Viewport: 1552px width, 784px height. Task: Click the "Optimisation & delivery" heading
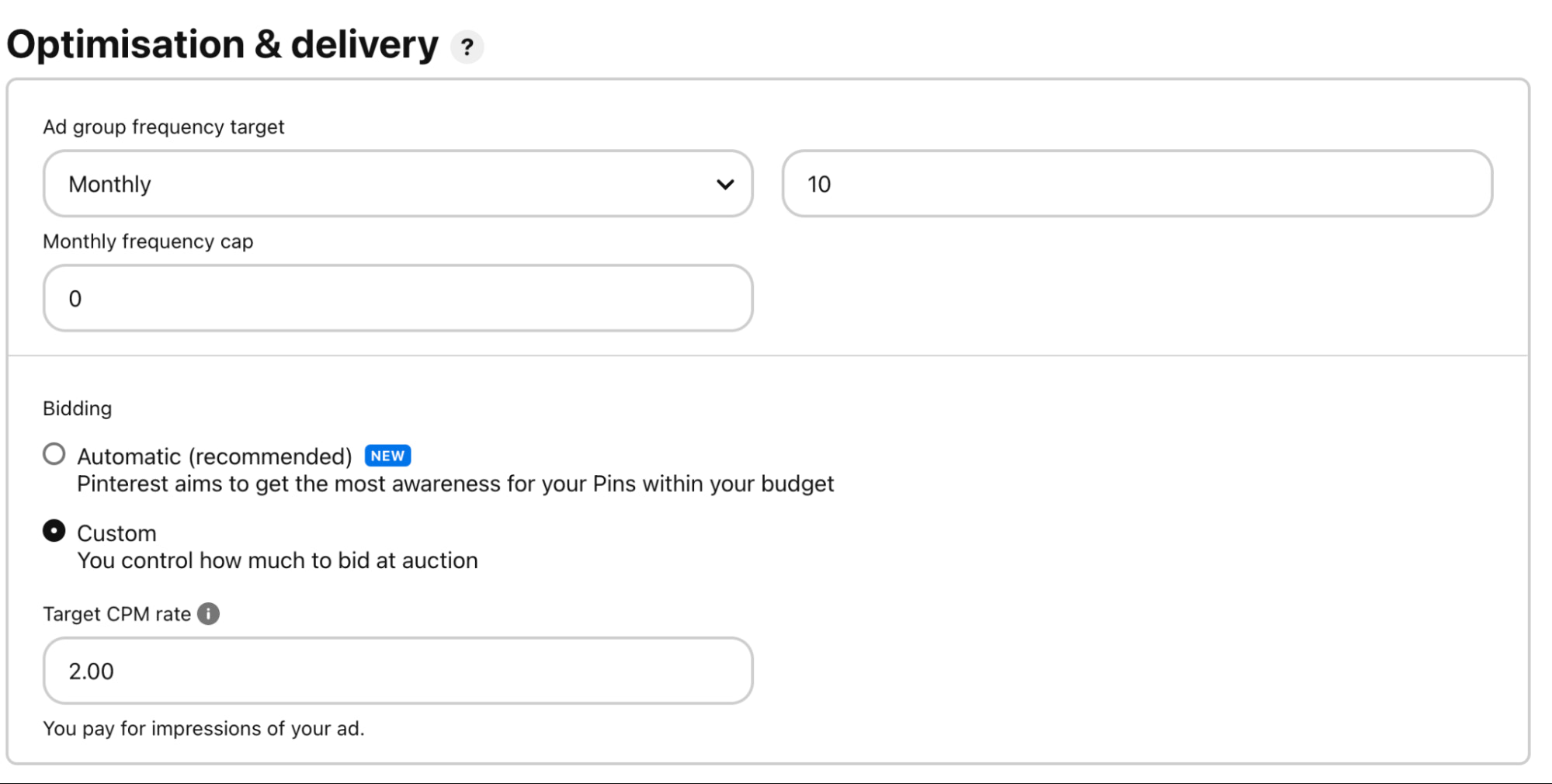tap(223, 45)
